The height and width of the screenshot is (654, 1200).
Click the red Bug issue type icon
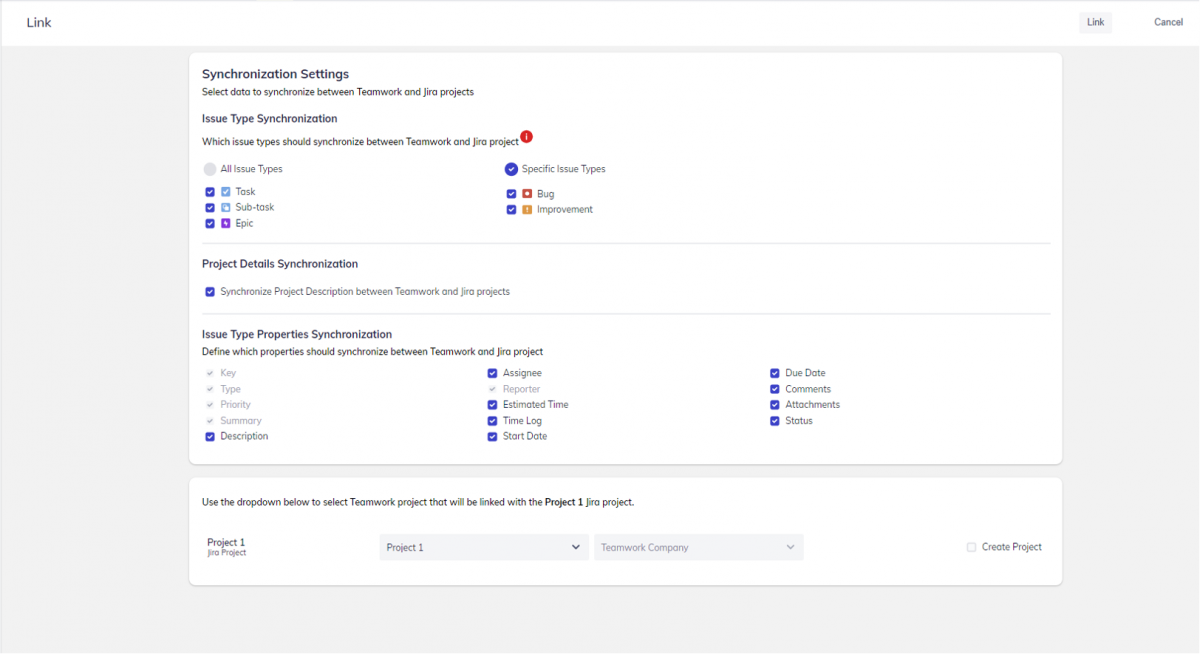[526, 193]
